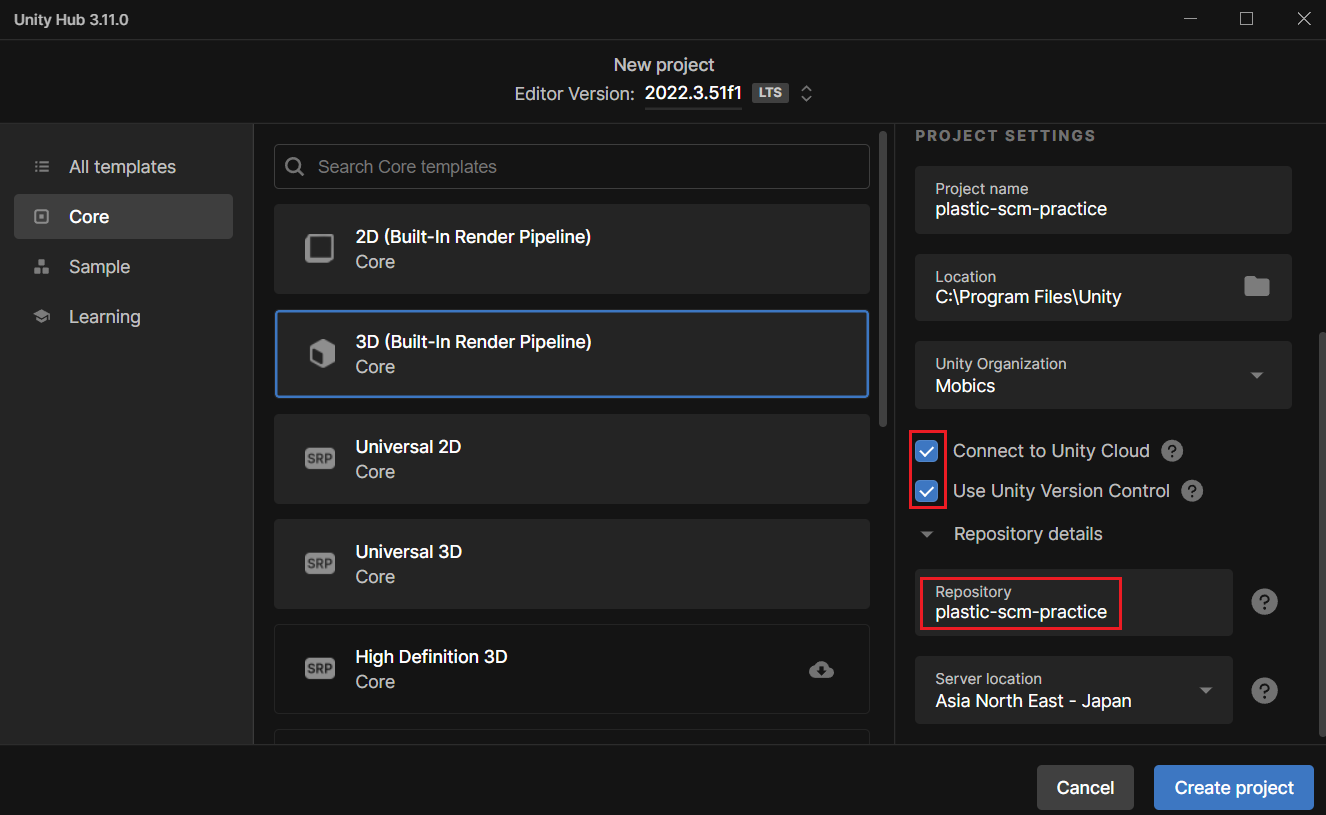Open the Server location dropdown

coord(1074,690)
